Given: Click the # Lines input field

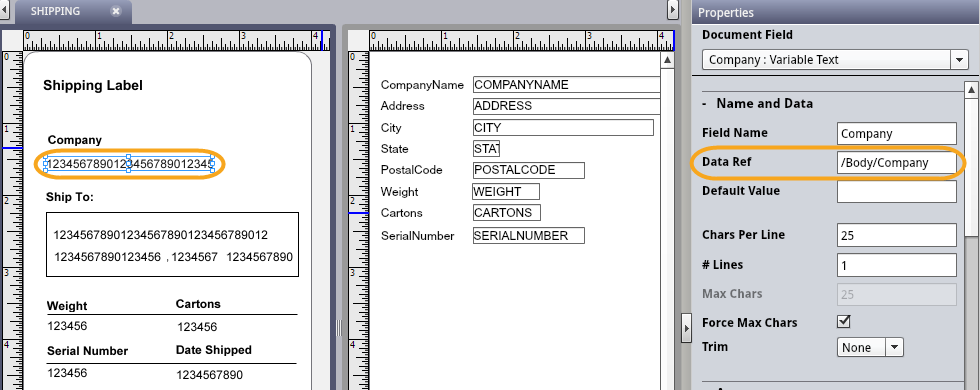Looking at the screenshot, I should (897, 265).
